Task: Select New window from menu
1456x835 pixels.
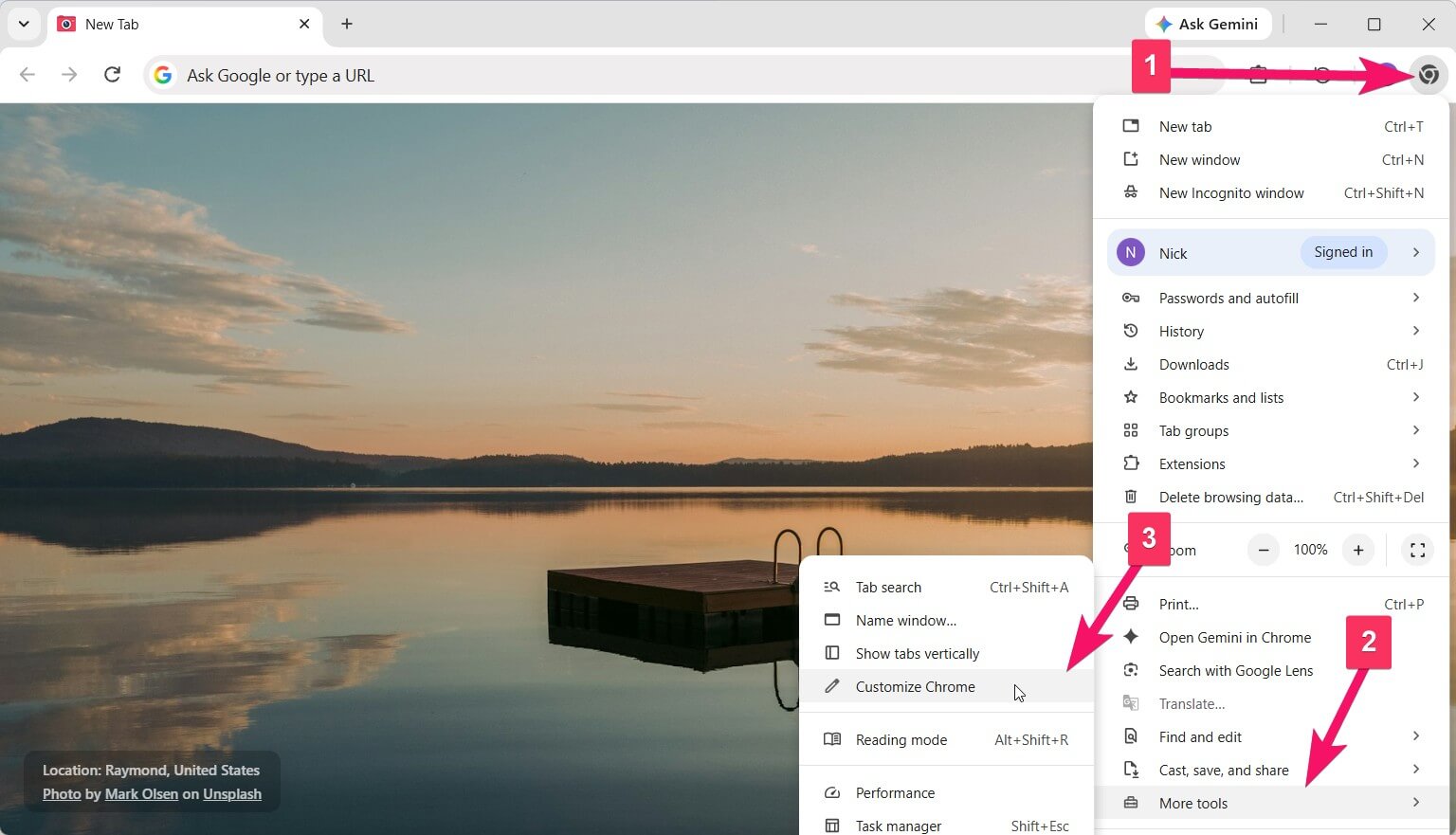Action: click(x=1271, y=160)
